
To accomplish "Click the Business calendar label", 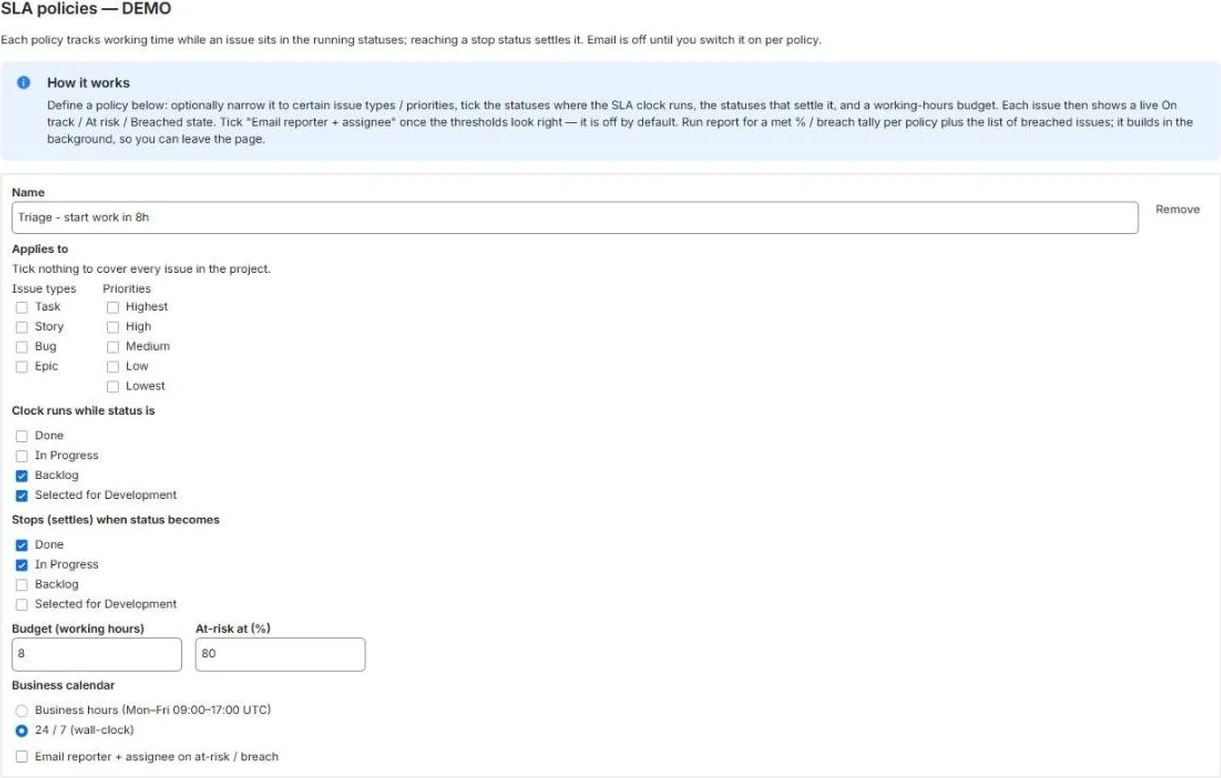I will coord(63,686).
